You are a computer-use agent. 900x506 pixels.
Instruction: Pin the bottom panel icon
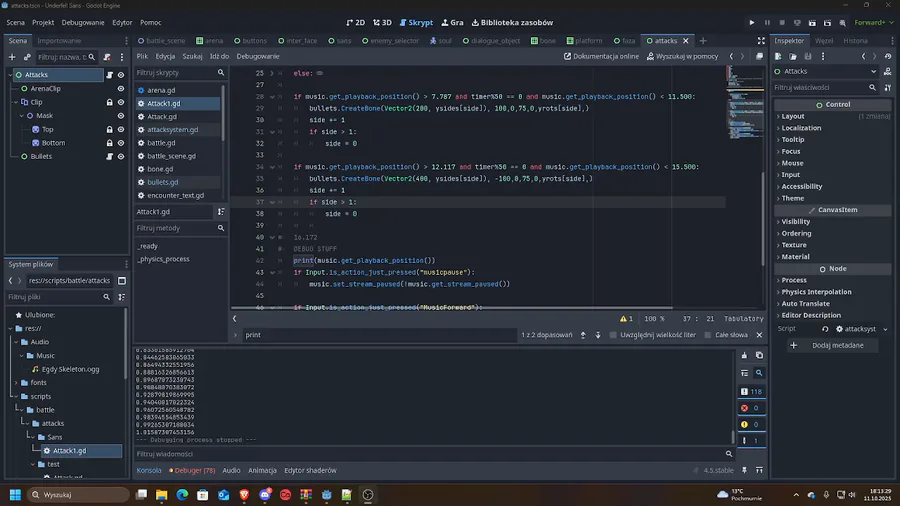744,470
